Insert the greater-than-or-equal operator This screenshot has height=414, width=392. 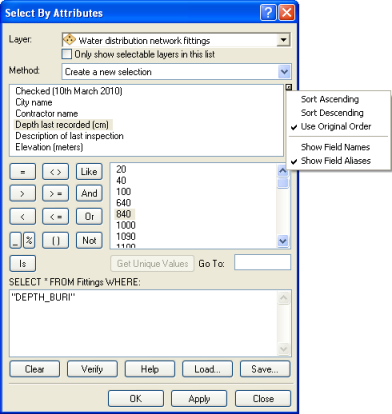point(55,193)
